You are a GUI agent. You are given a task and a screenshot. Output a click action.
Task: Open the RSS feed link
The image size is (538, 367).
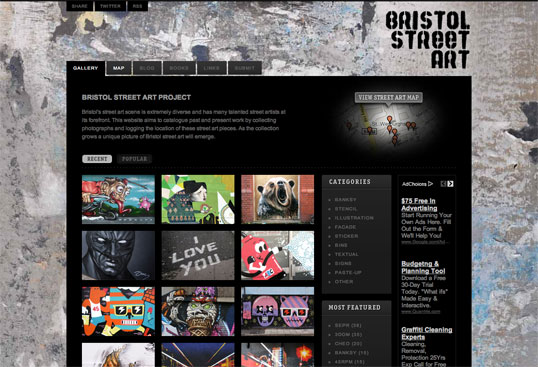click(137, 6)
